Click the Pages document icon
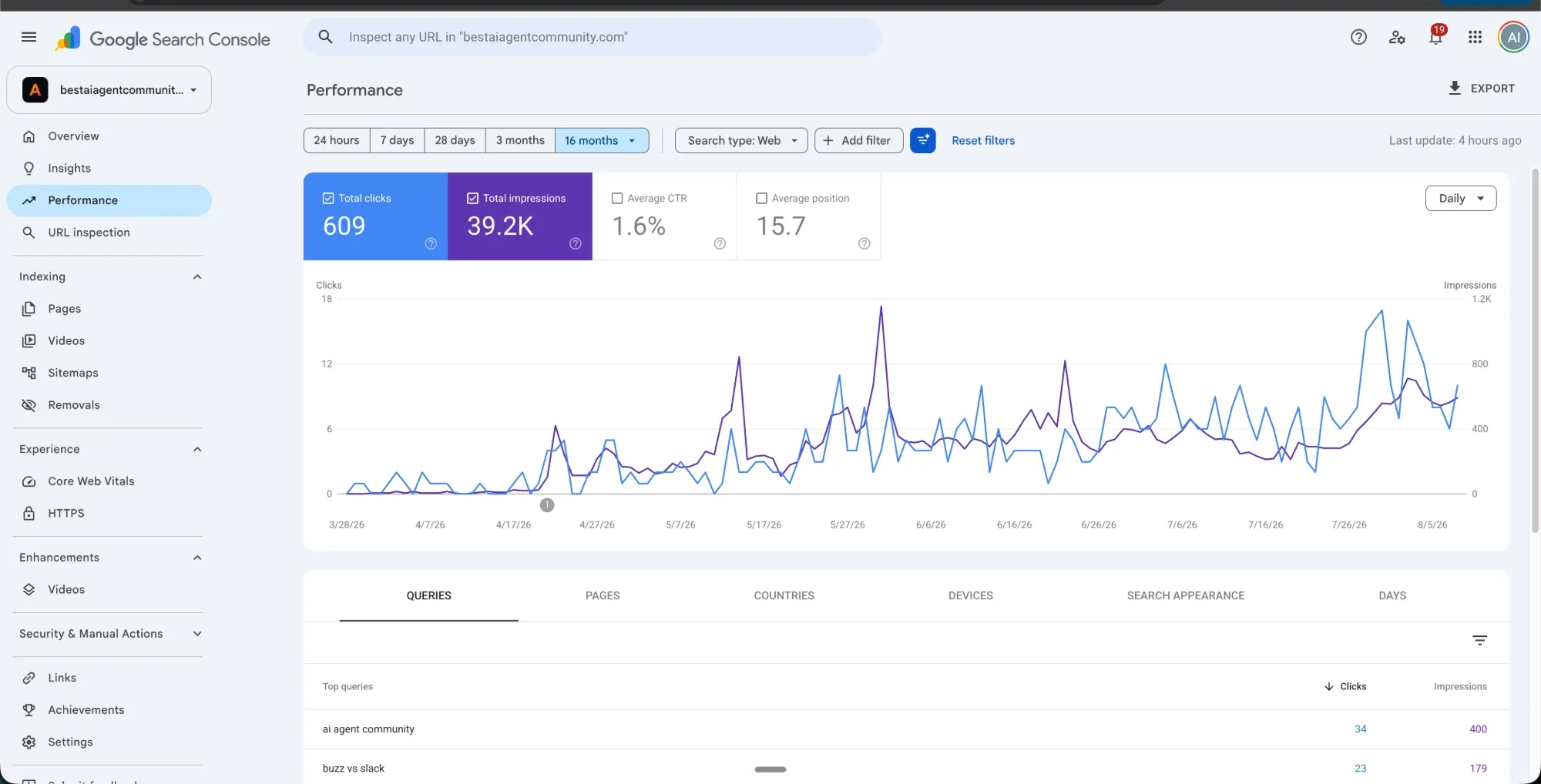This screenshot has height=784, width=1541. (29, 309)
